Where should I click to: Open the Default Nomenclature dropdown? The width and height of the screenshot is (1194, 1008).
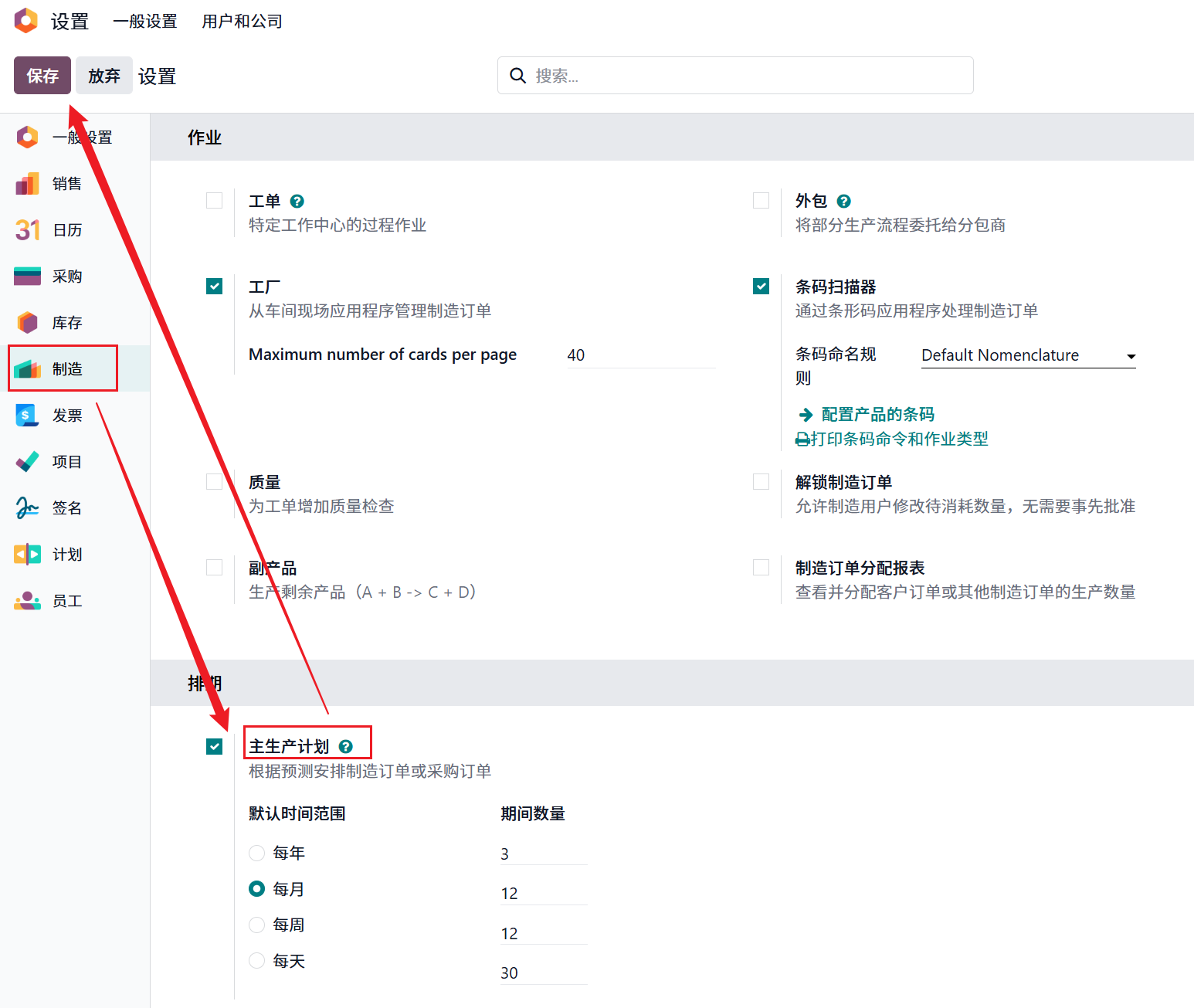(1027, 355)
